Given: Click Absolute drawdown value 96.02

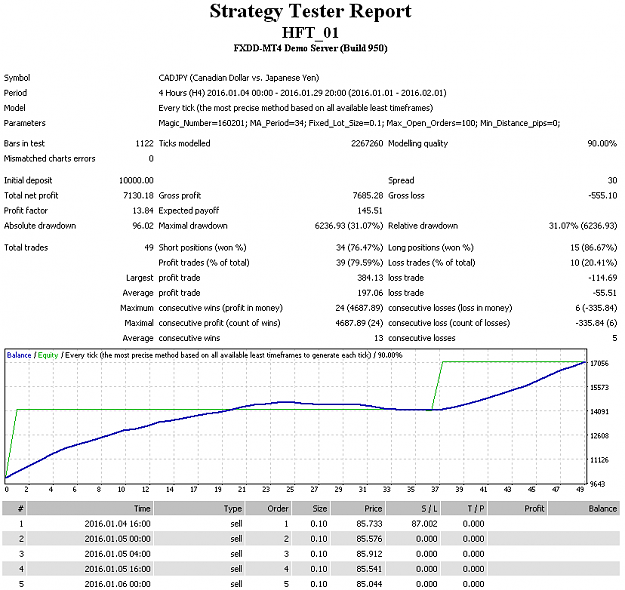Looking at the screenshot, I should coord(143,226).
